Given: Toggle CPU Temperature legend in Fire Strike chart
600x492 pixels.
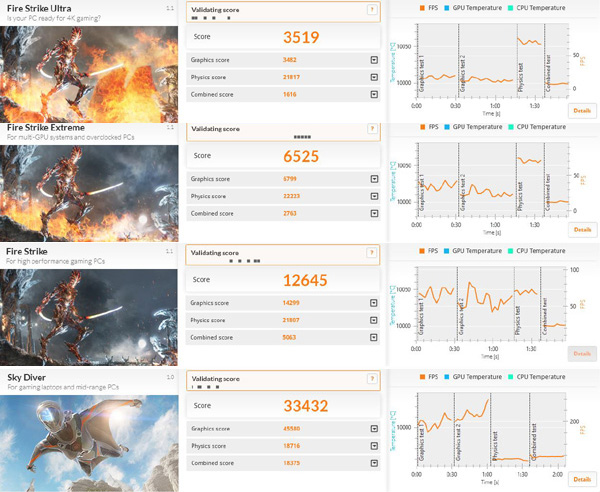Looking at the screenshot, I should pyautogui.click(x=536, y=251).
